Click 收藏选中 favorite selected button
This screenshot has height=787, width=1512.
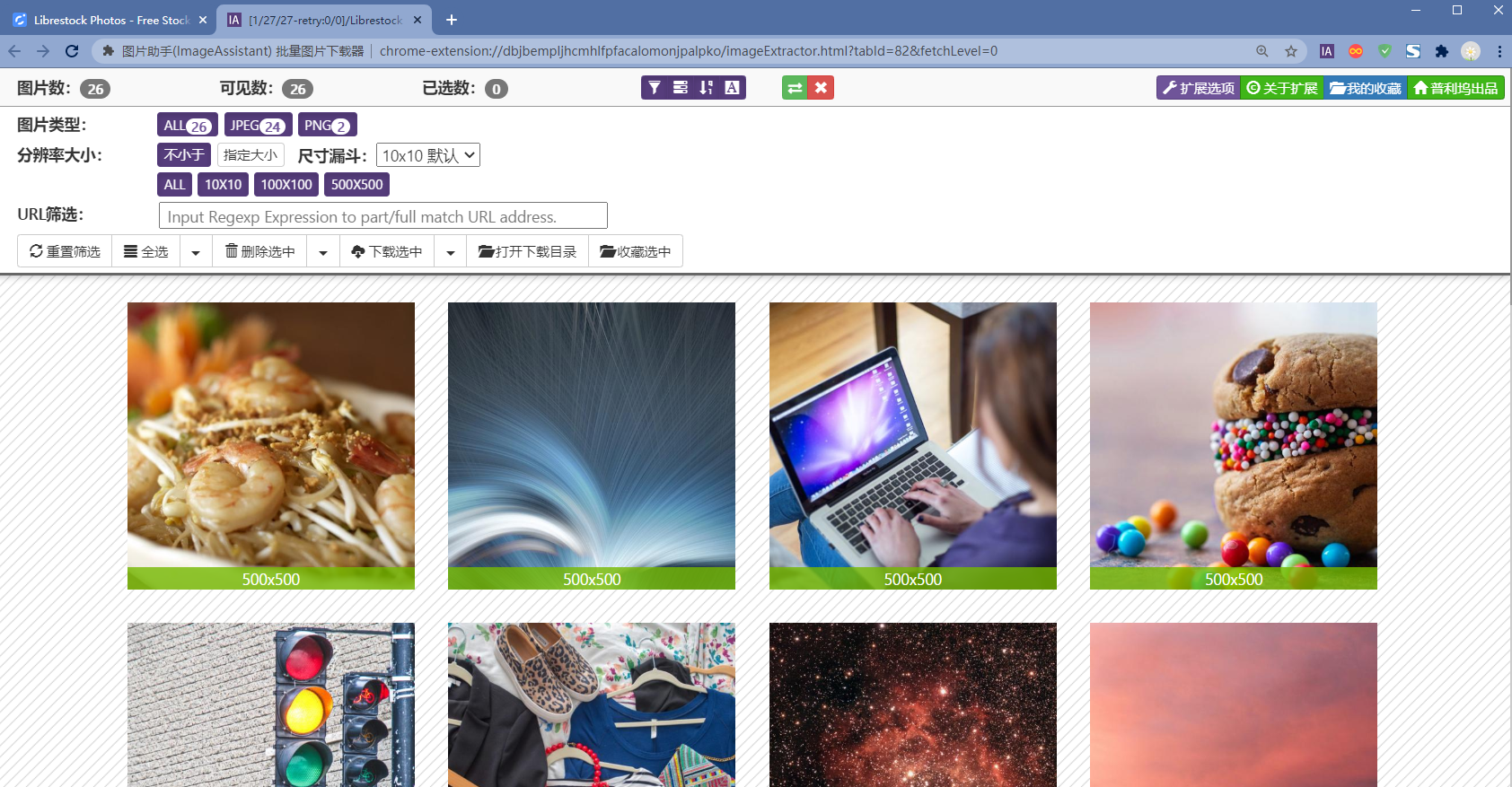[636, 251]
